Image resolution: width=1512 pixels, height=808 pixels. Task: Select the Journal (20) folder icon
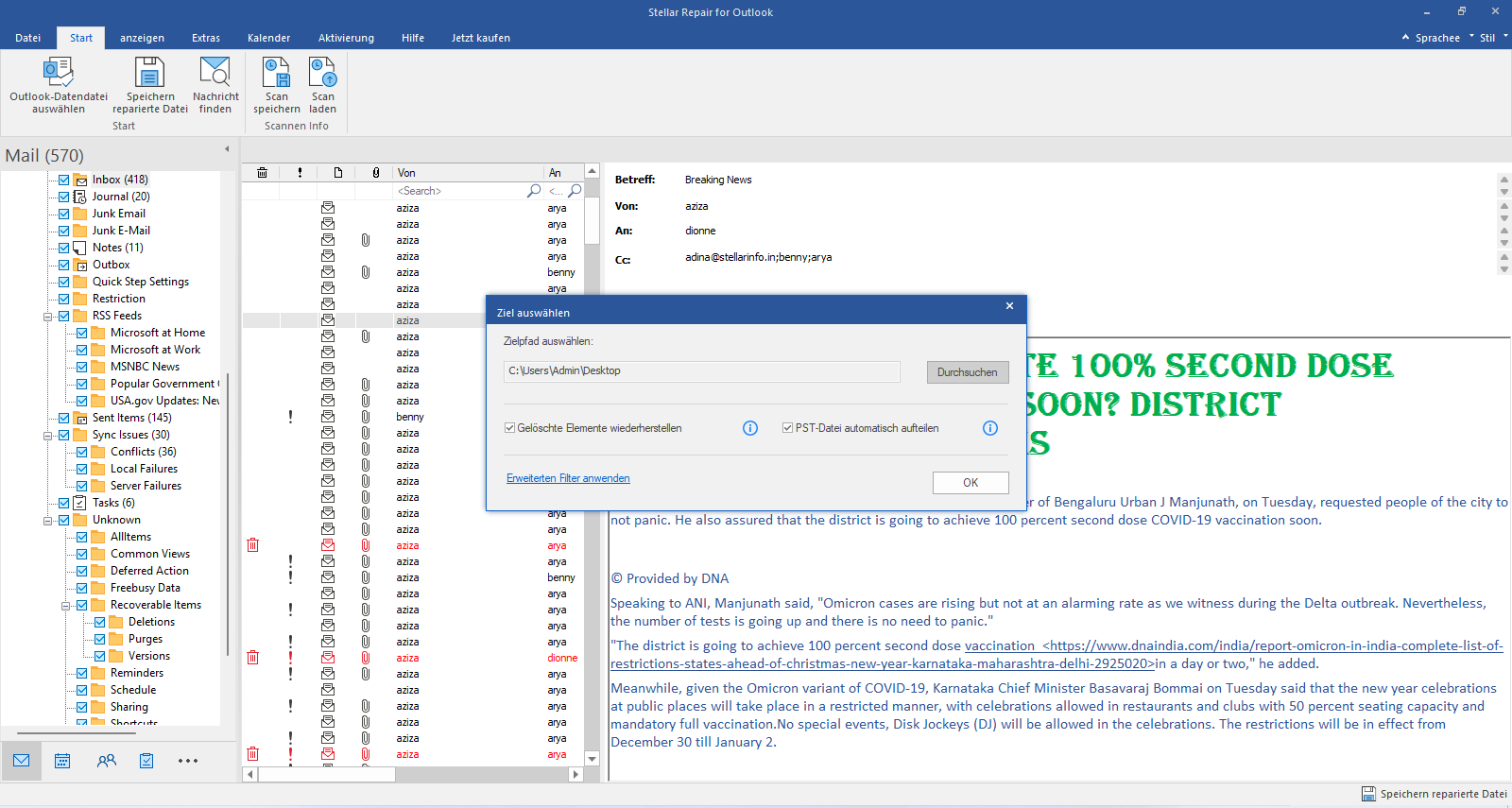pos(80,197)
